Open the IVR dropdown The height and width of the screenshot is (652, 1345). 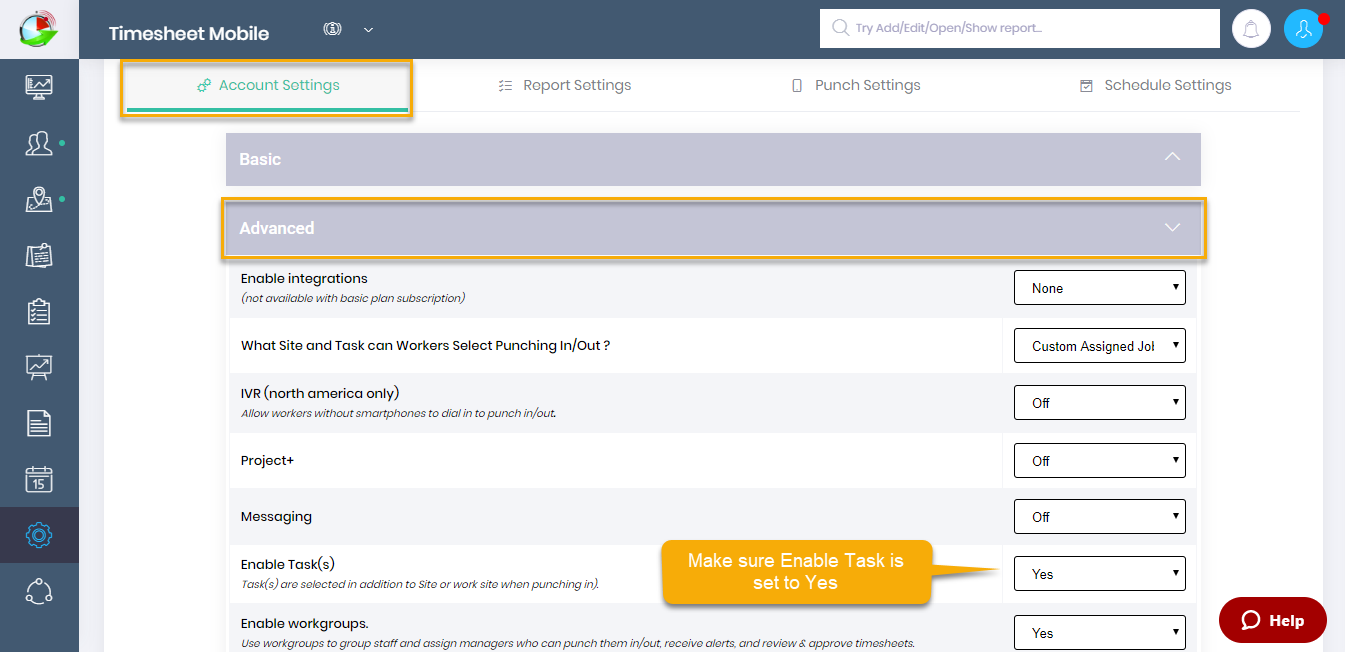pos(1100,403)
